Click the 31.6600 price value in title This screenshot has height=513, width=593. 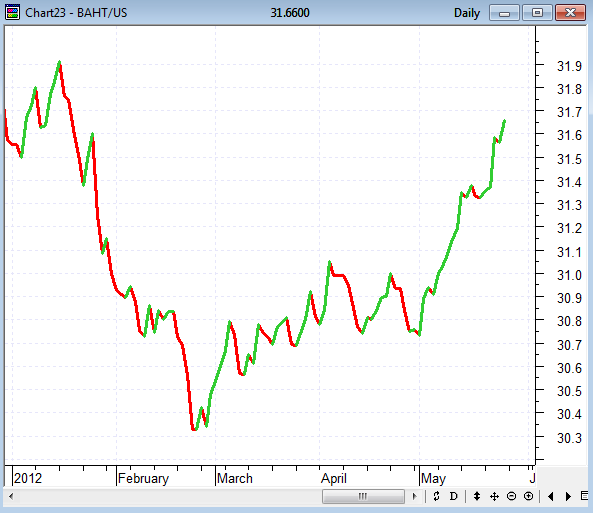pos(290,13)
